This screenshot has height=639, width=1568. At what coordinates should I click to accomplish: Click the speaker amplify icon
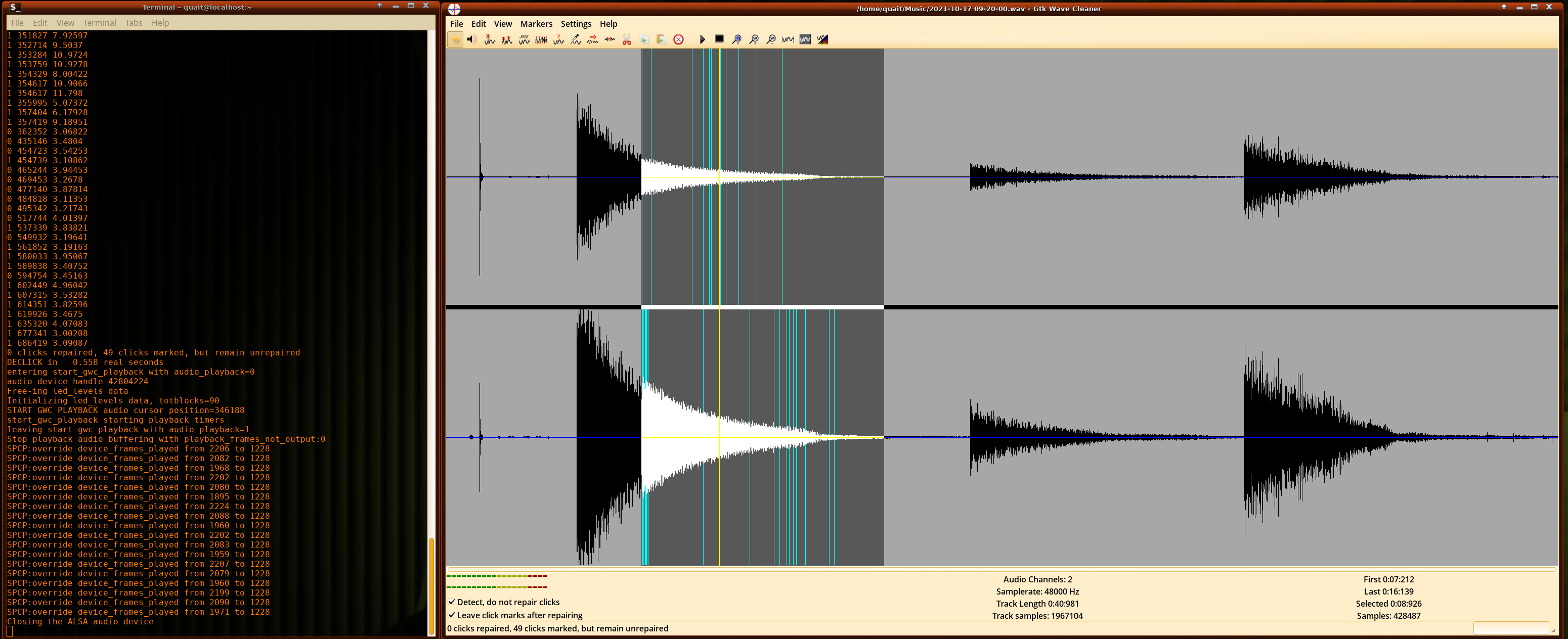[472, 39]
